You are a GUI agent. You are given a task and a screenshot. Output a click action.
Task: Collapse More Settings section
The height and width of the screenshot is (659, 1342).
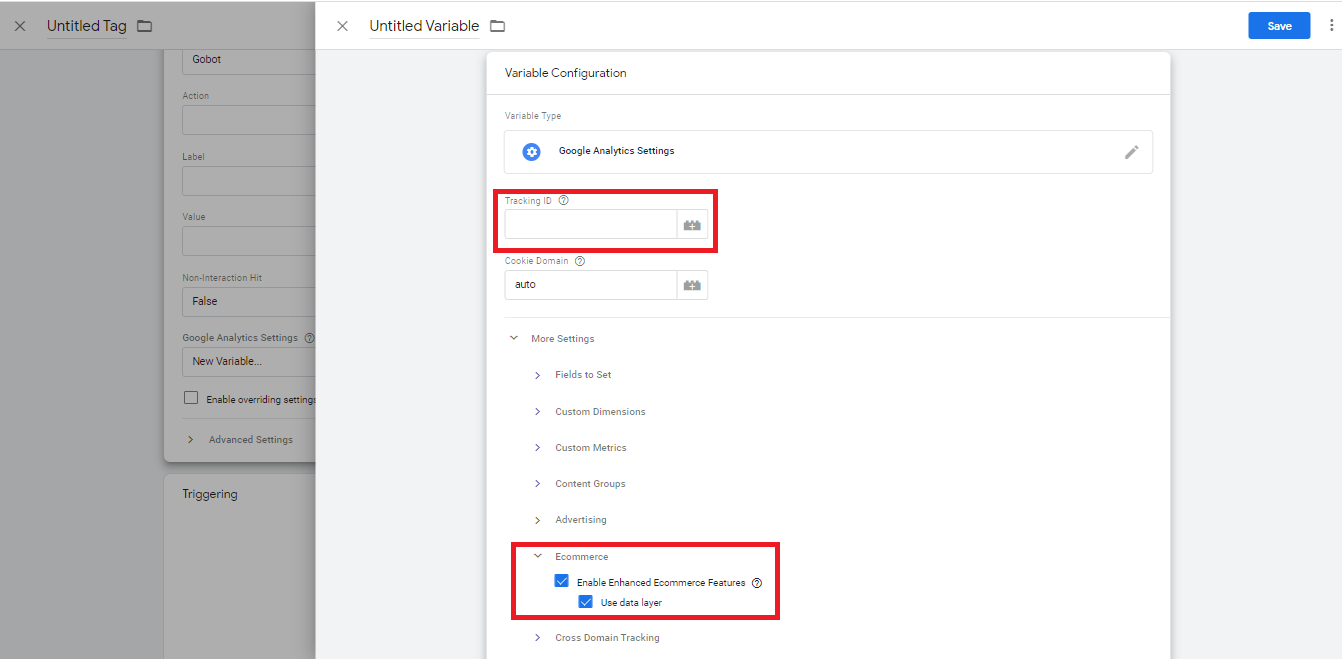(x=514, y=339)
